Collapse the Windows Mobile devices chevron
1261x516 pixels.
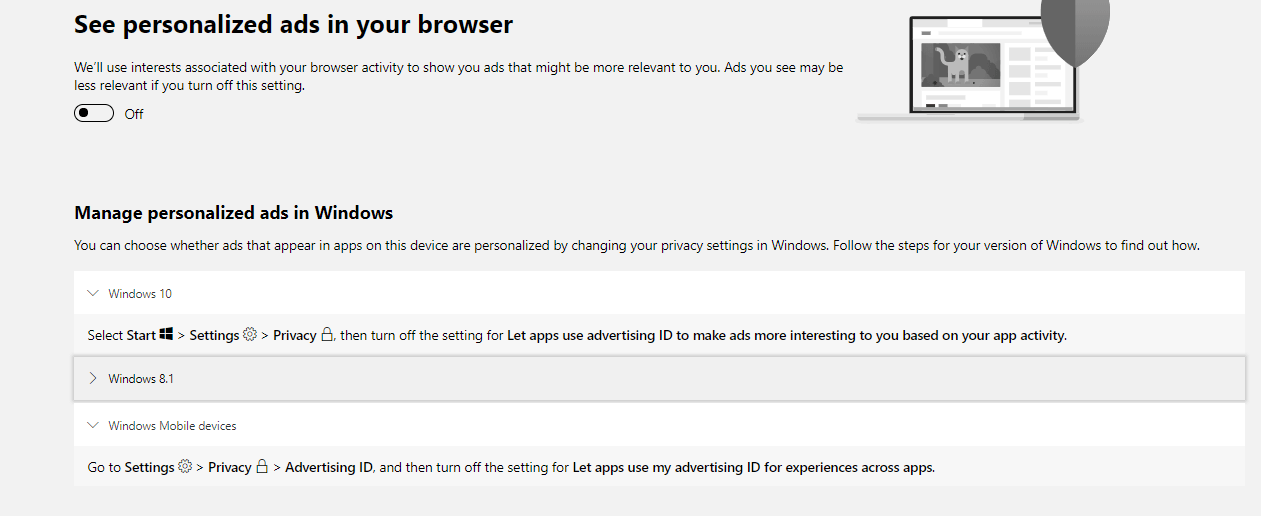pos(94,426)
